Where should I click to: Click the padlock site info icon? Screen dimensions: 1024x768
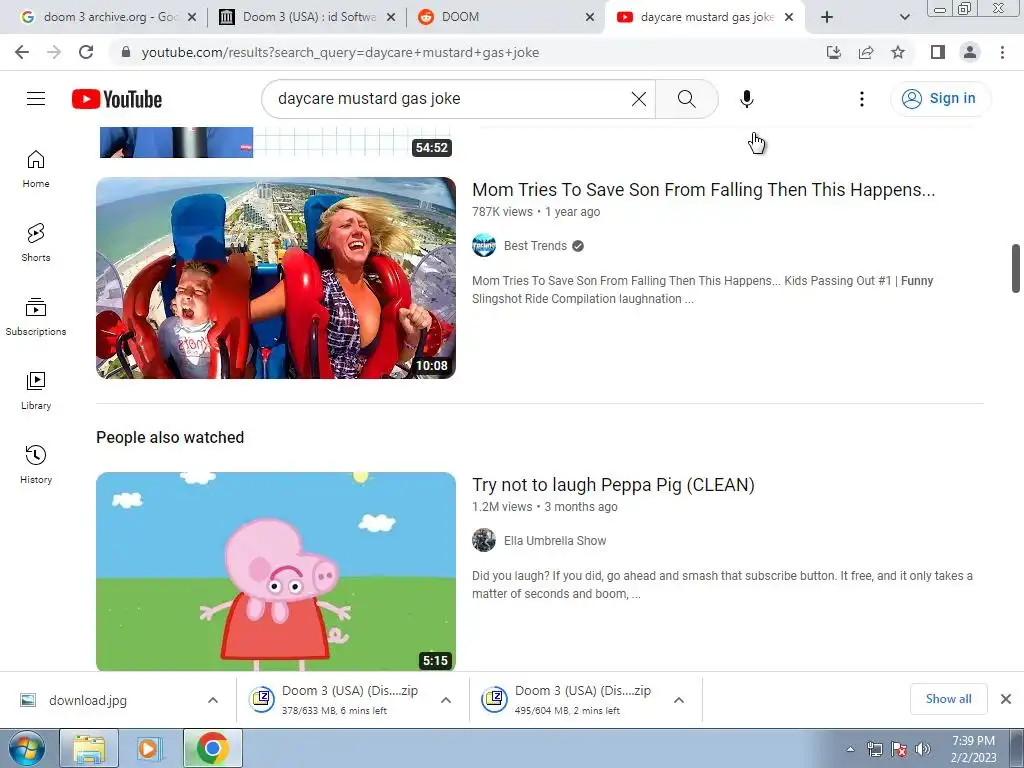(126, 52)
